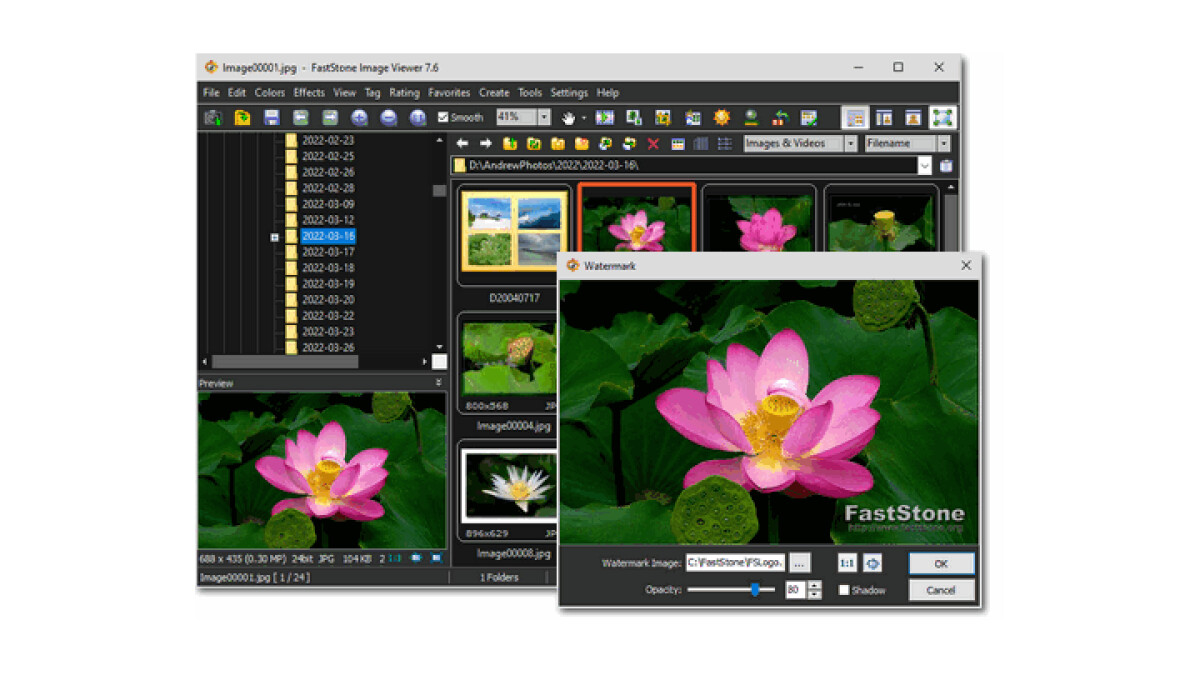Viewport: 1200px width, 675px height.
Task: Click the Adjust Lighting sun icon
Action: pos(721,117)
